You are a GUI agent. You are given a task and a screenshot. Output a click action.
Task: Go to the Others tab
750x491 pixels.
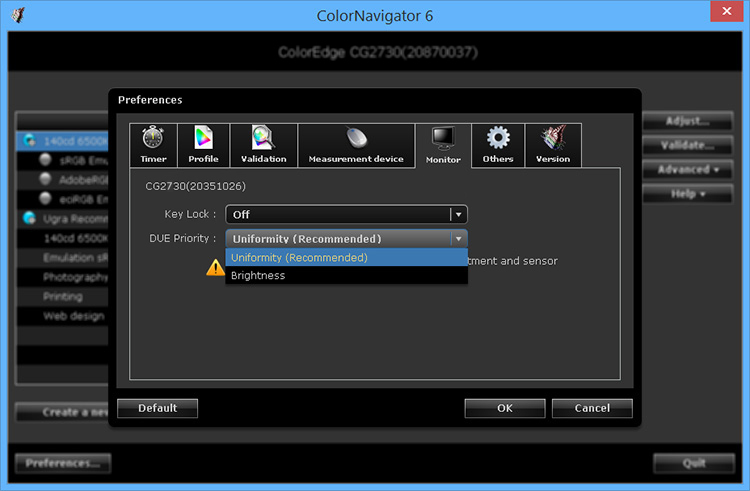tap(498, 145)
